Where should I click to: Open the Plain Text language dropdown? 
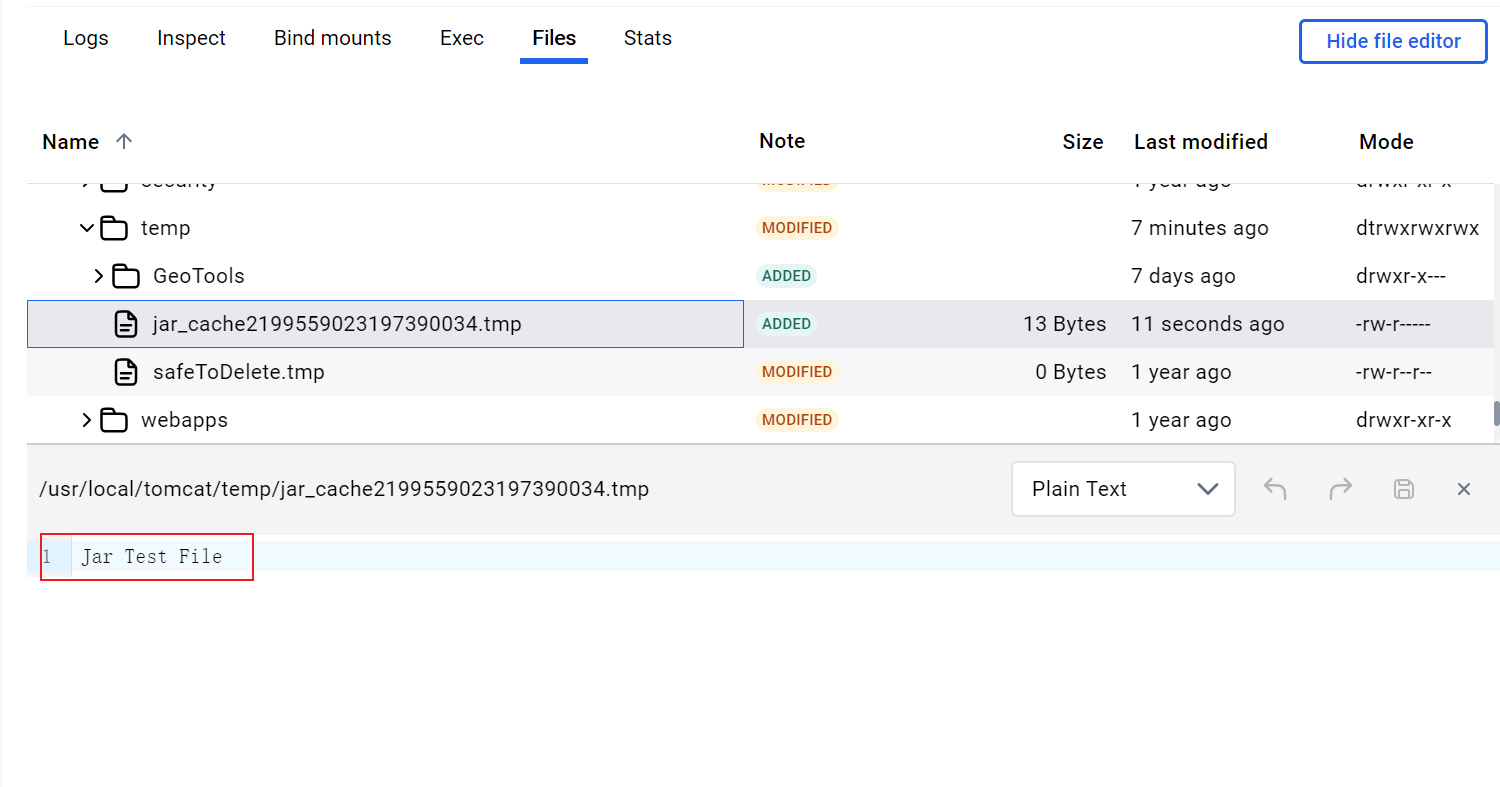point(1123,489)
